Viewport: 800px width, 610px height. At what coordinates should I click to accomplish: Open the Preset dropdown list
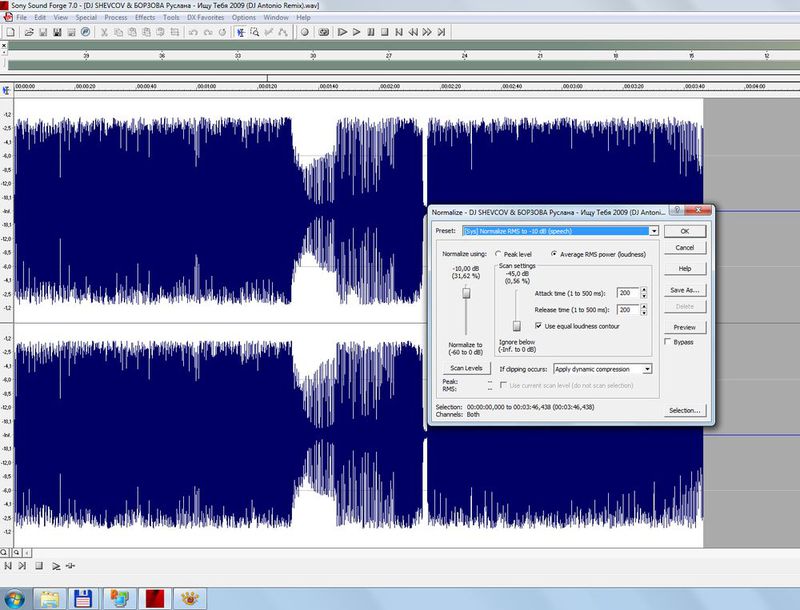coord(653,231)
